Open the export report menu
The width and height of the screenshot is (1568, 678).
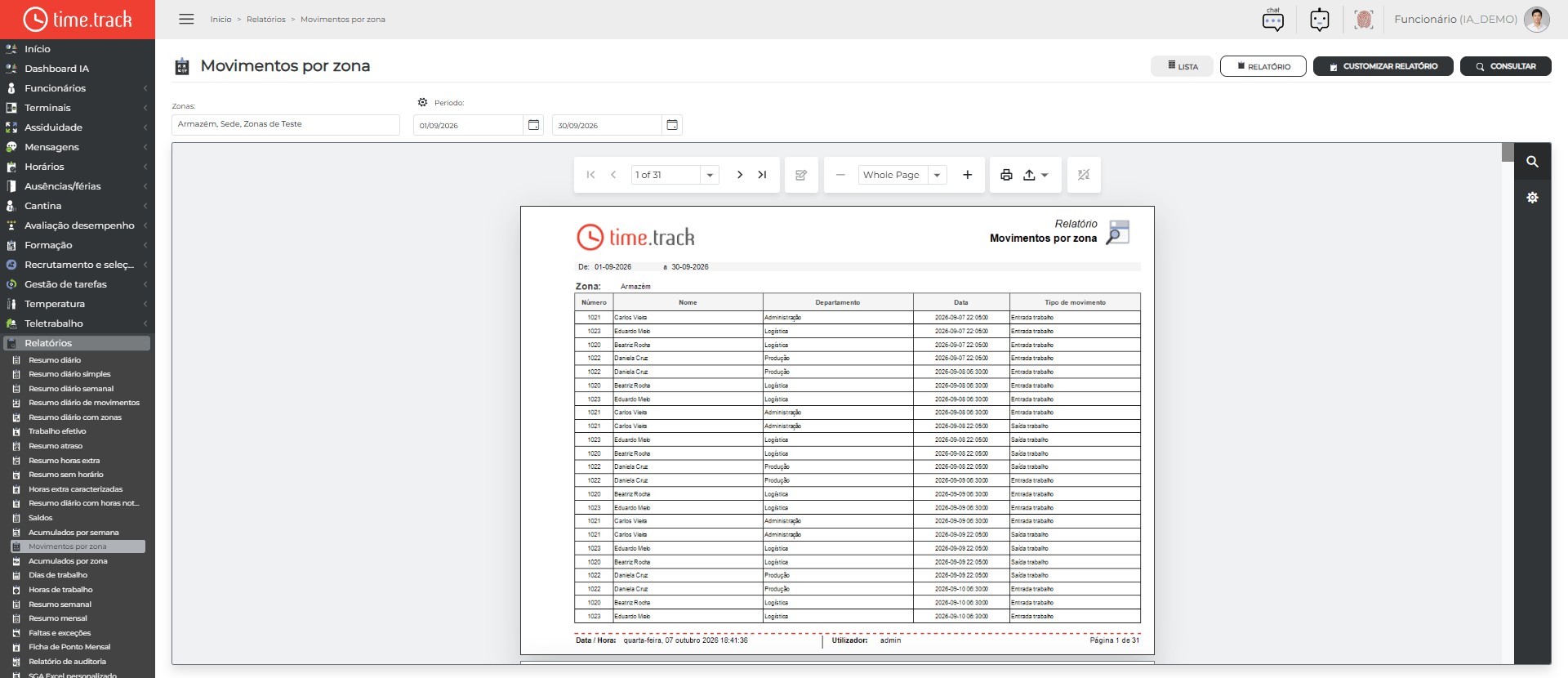coord(1036,175)
